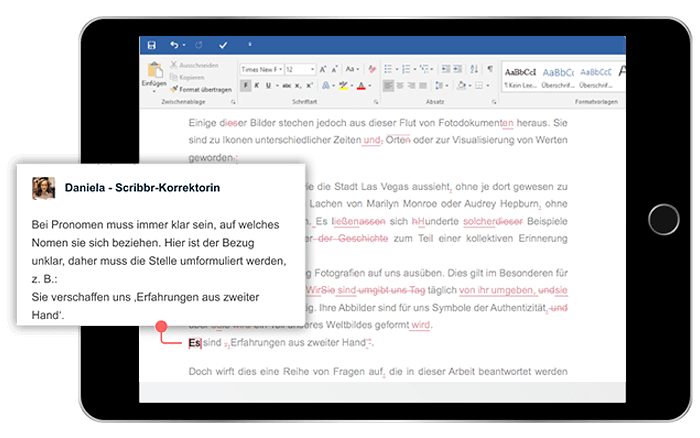The height and width of the screenshot is (438, 700).
Task: Click the text highlight color icon
Action: tap(342, 86)
